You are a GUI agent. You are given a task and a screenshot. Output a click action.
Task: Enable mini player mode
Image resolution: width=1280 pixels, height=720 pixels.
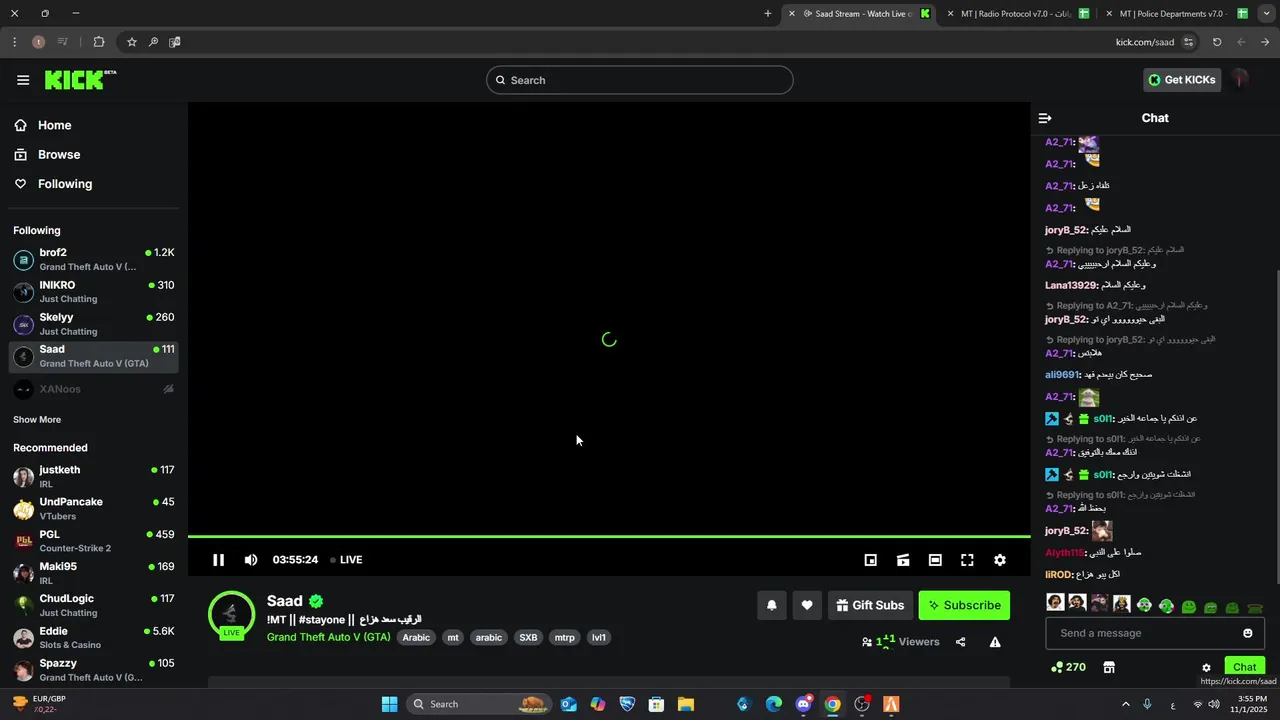click(x=870, y=560)
